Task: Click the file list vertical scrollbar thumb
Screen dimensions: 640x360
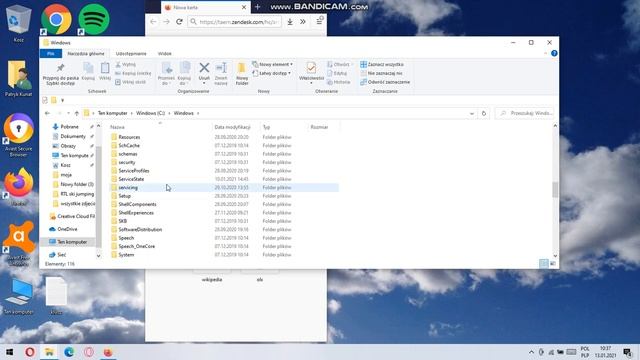Action: click(555, 190)
